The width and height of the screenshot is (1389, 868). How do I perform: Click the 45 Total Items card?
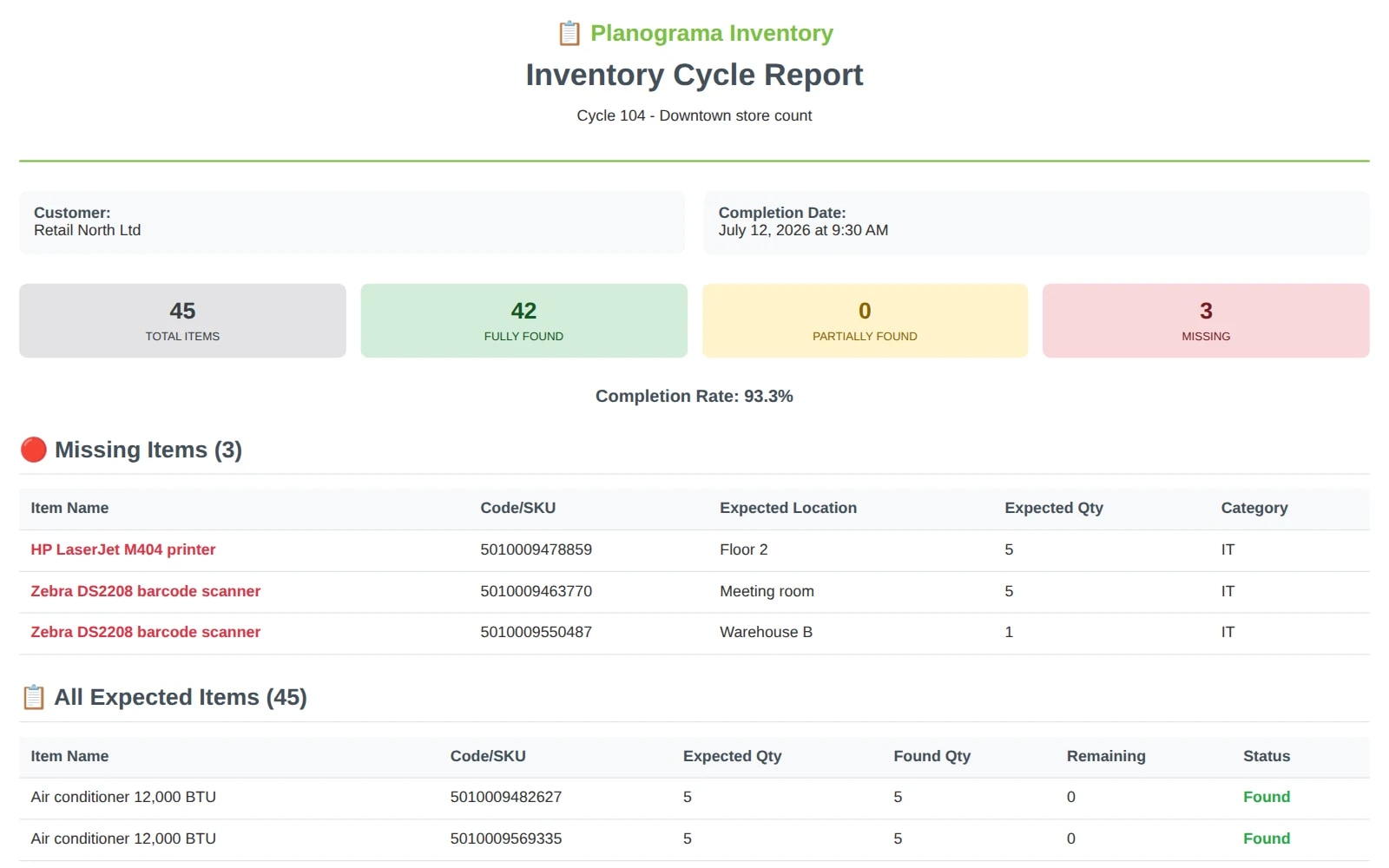pyautogui.click(x=182, y=320)
